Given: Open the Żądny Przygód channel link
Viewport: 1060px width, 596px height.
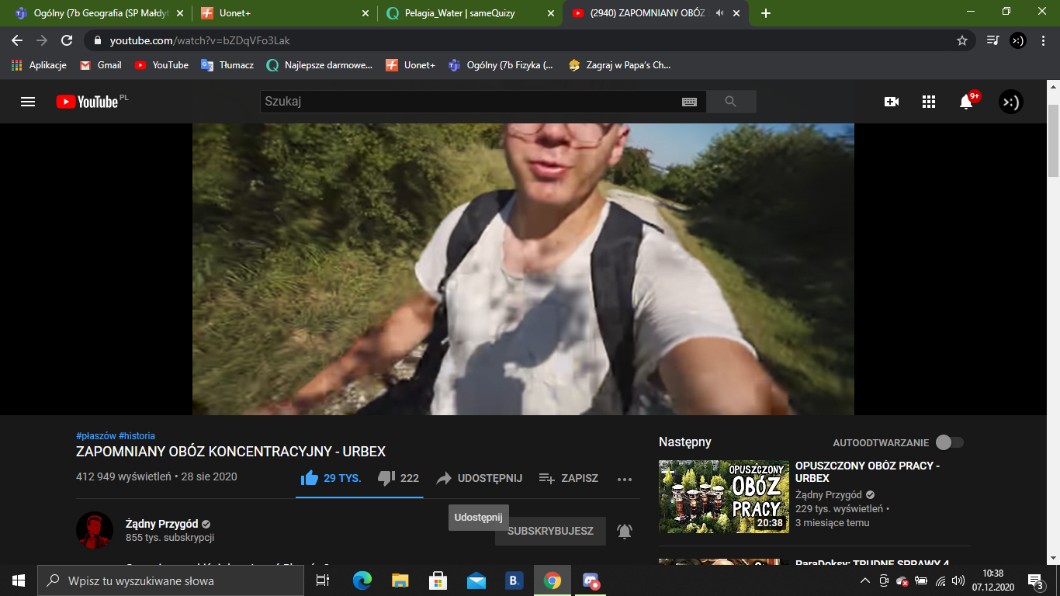Looking at the screenshot, I should click(161, 524).
